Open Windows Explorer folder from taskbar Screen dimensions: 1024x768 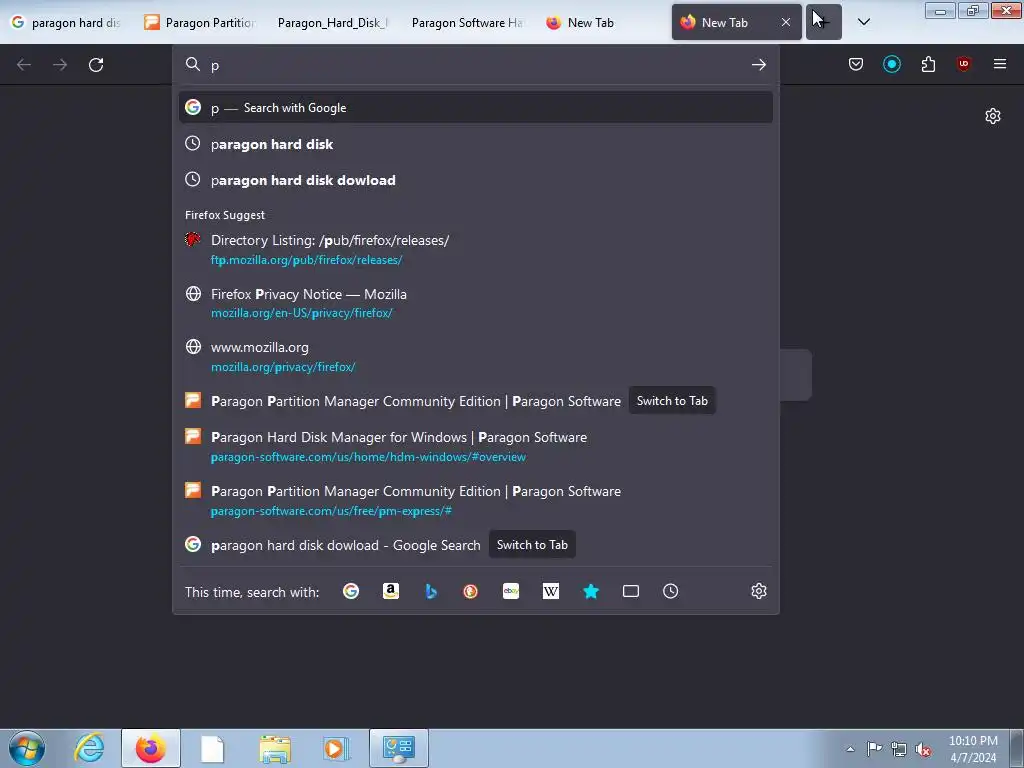(x=275, y=748)
